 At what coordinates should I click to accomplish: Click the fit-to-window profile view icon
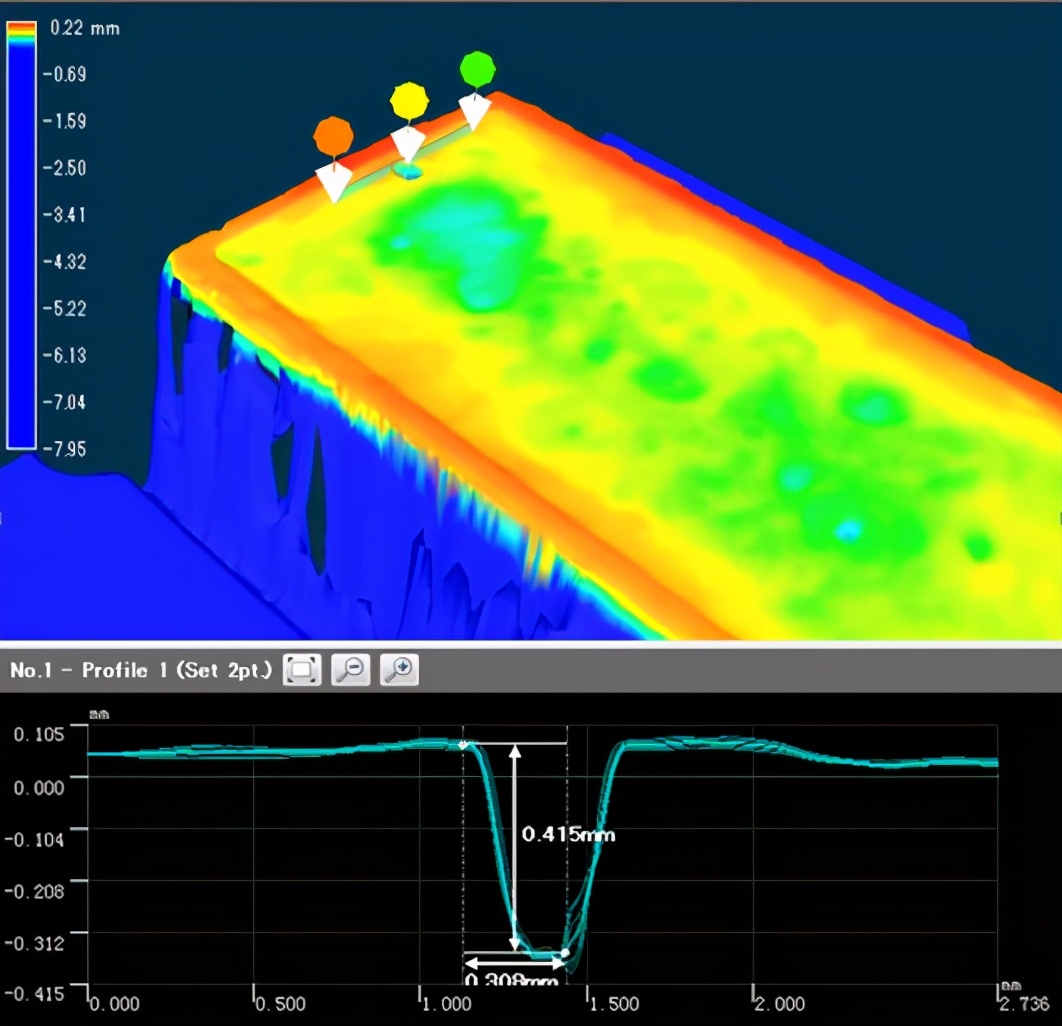click(302, 670)
